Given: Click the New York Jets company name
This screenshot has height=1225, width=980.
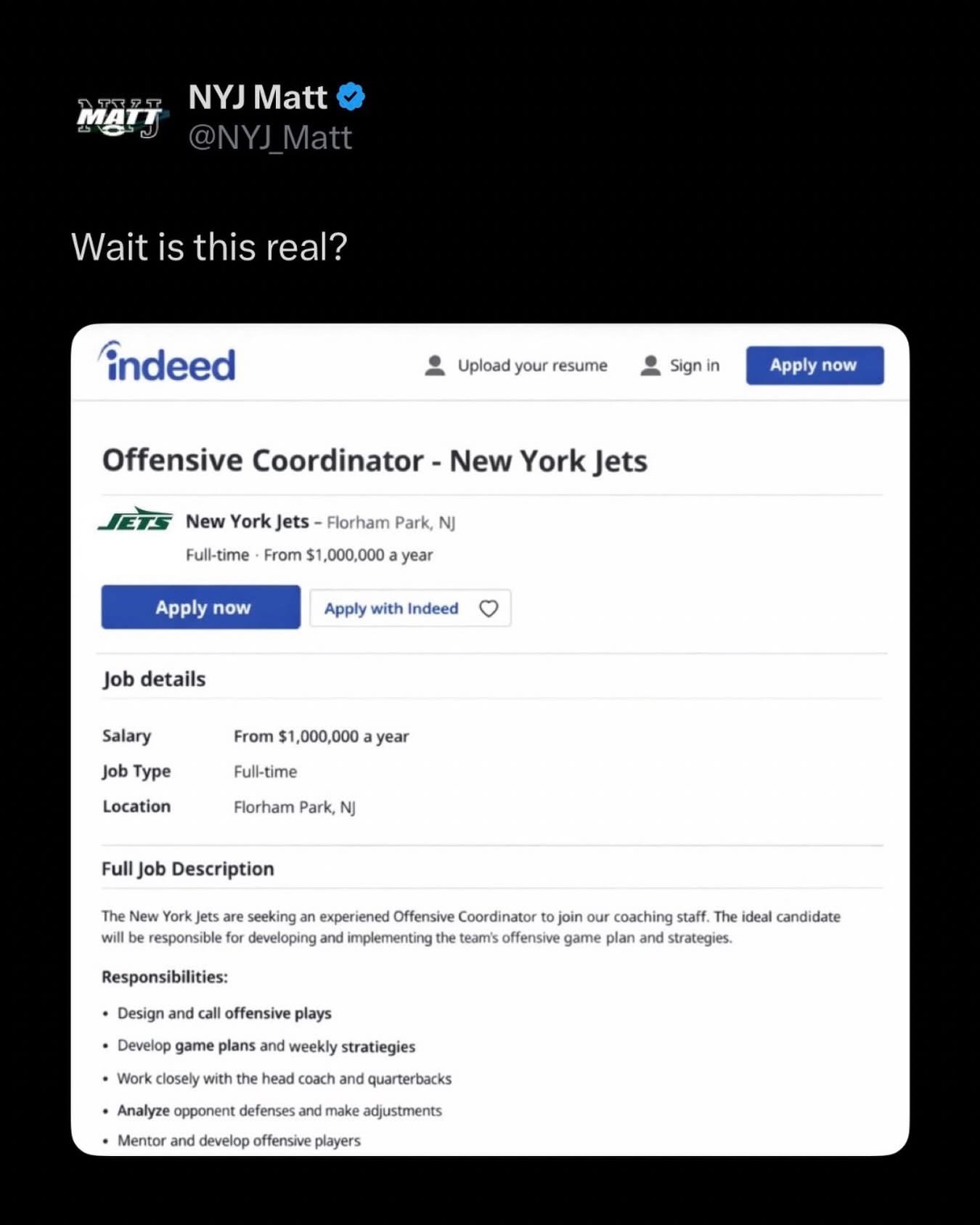Looking at the screenshot, I should coord(248,521).
